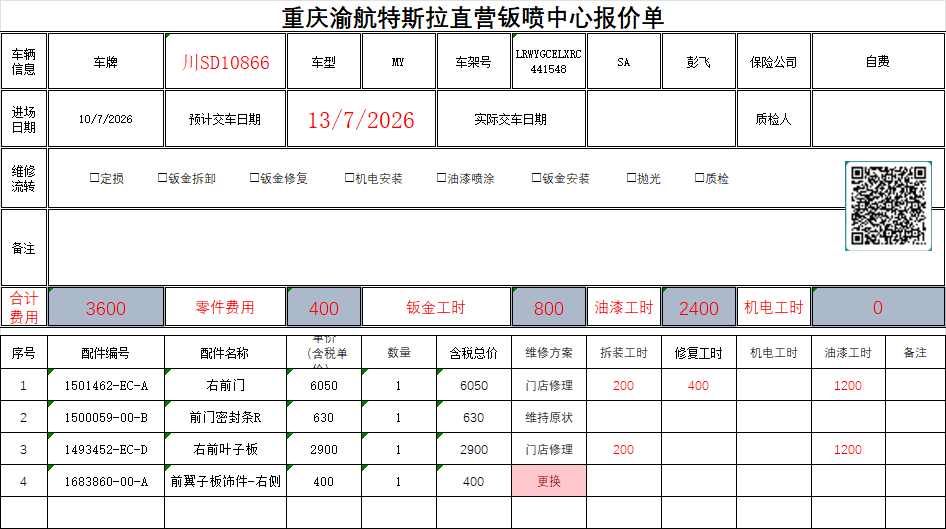Select the license plate cell 川SD10866
The height and width of the screenshot is (529, 946).
(x=225, y=62)
